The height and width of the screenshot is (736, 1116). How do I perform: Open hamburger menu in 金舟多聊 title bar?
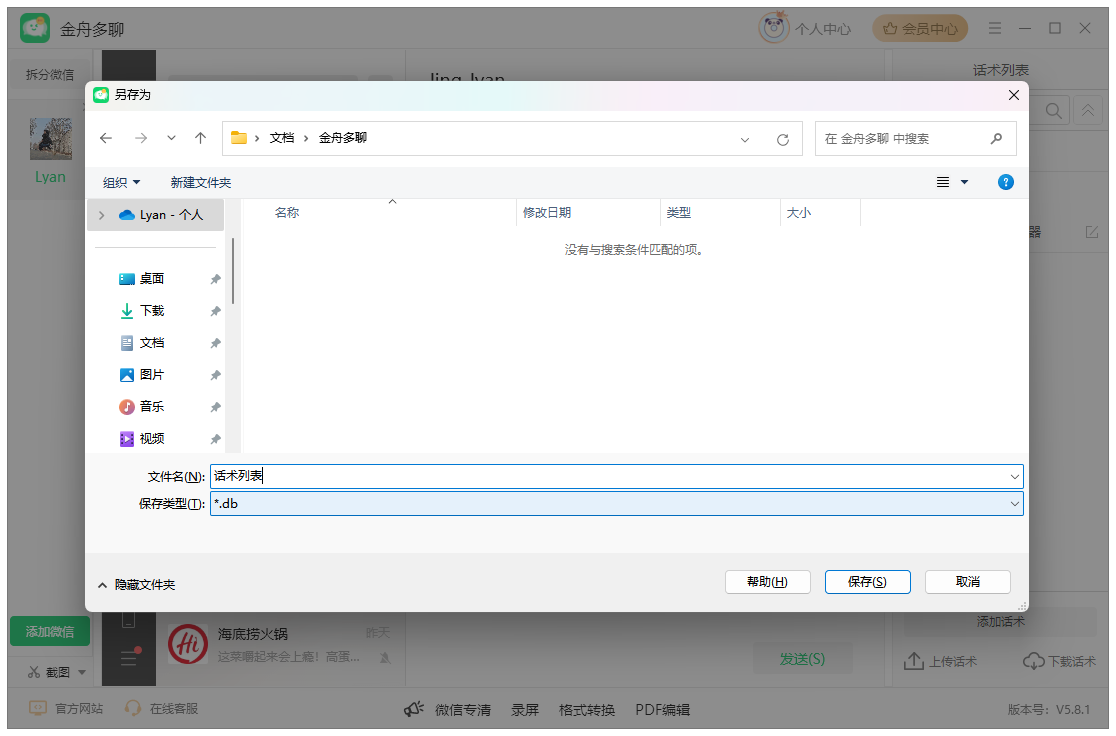[995, 28]
